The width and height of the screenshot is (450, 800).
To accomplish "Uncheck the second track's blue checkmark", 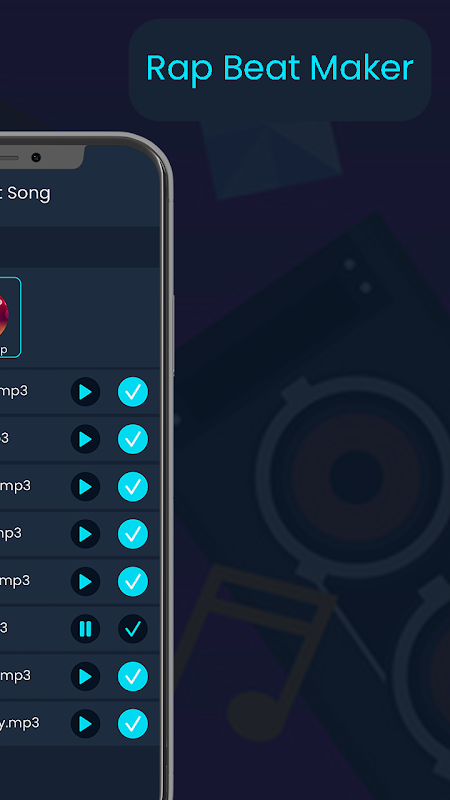I will coord(133,439).
